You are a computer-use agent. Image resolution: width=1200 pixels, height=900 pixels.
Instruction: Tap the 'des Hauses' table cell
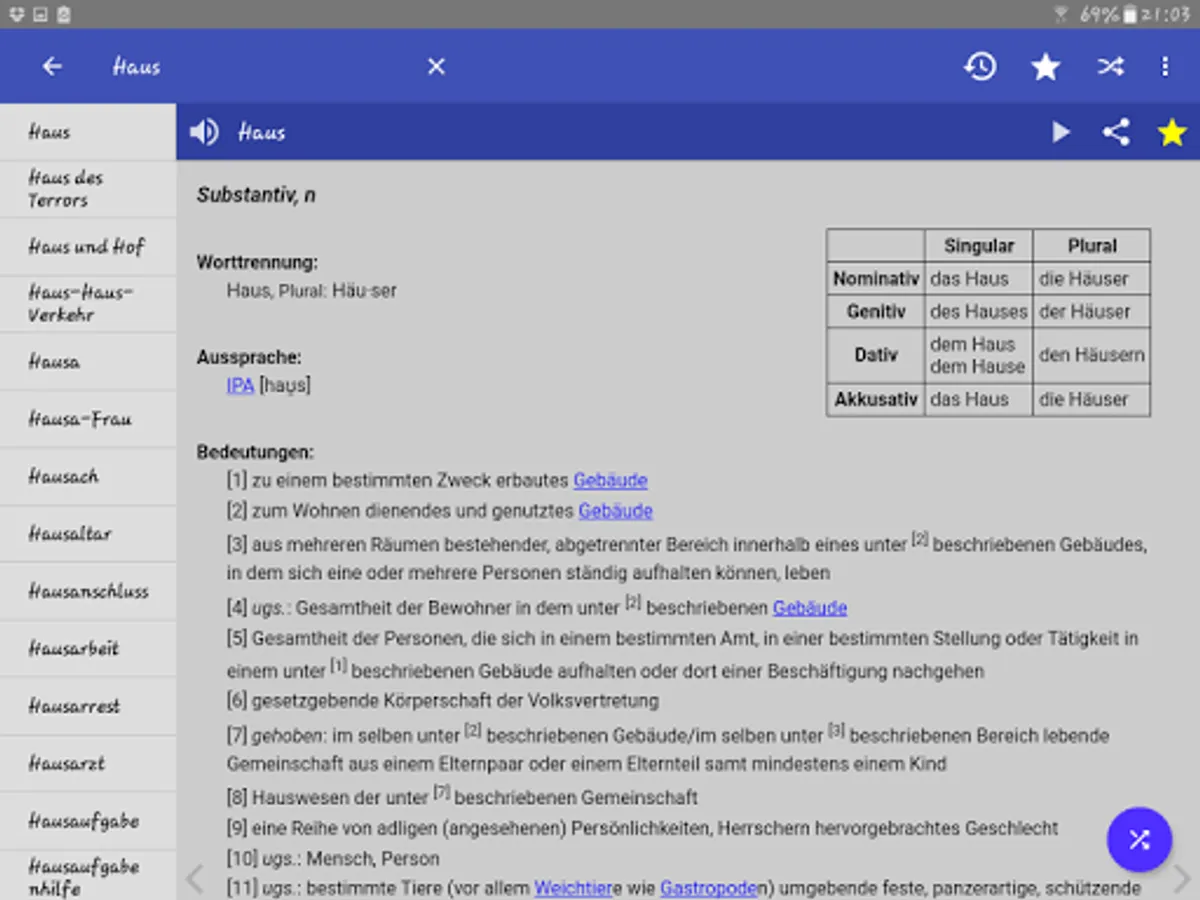[x=979, y=312]
